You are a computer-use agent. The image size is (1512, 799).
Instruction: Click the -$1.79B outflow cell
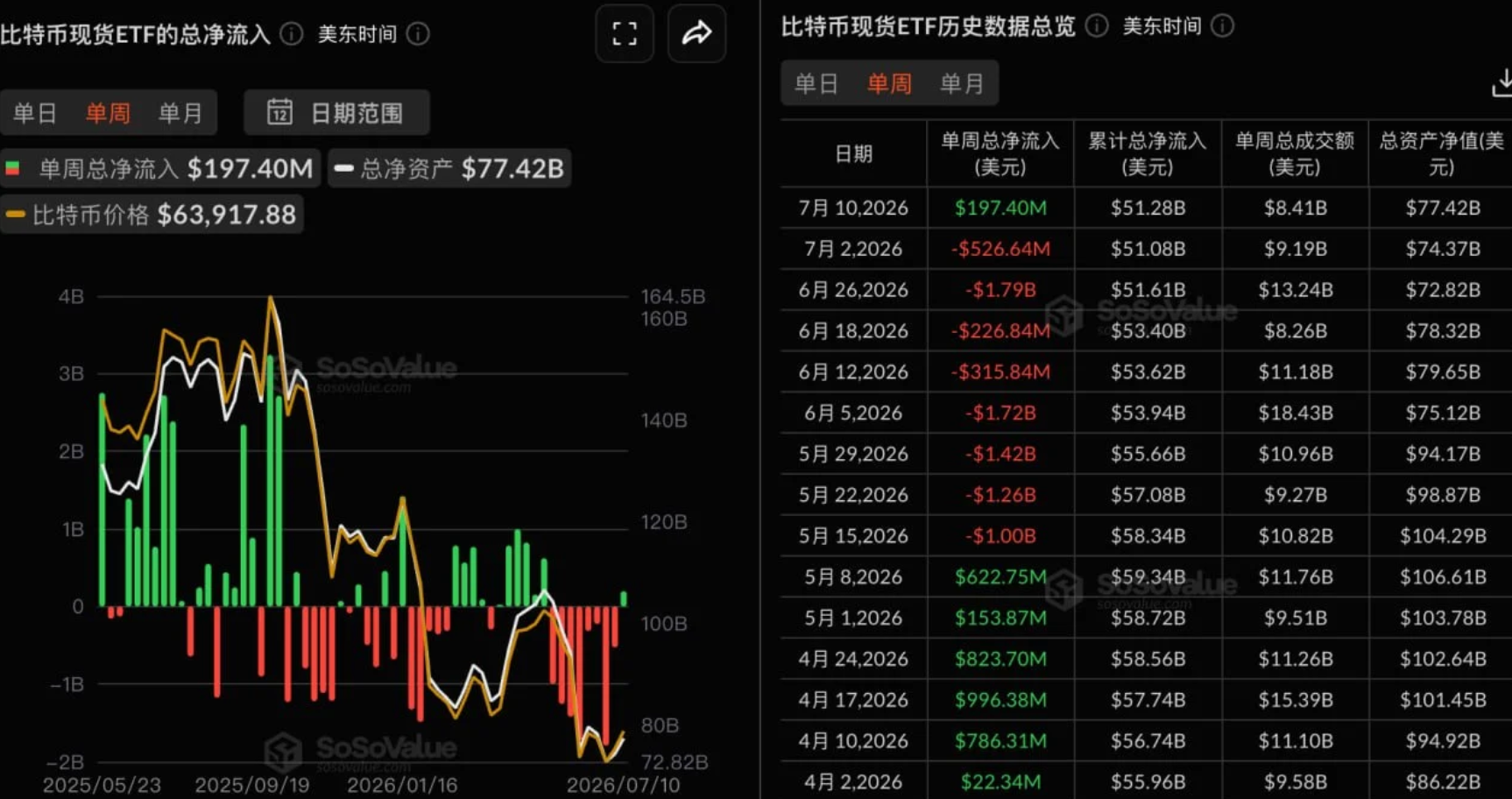tap(1000, 290)
